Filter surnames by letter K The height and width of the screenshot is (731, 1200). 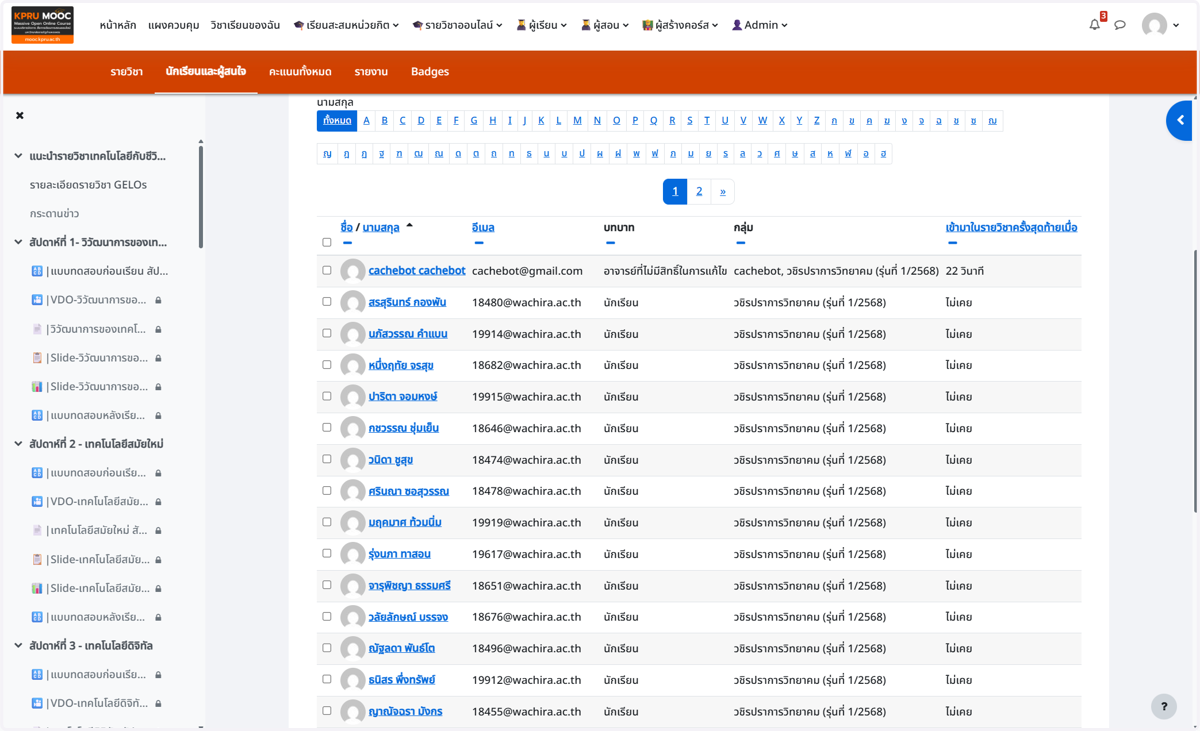click(x=541, y=121)
